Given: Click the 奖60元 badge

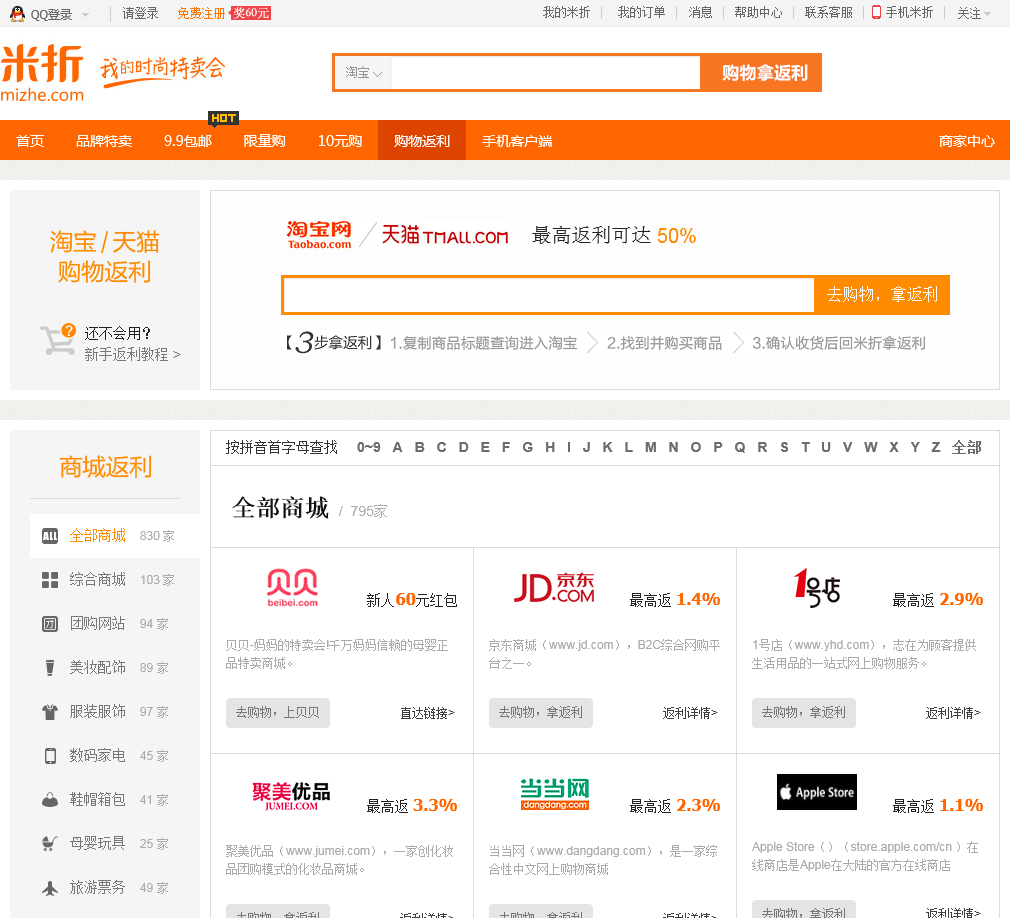Looking at the screenshot, I should coord(251,13).
